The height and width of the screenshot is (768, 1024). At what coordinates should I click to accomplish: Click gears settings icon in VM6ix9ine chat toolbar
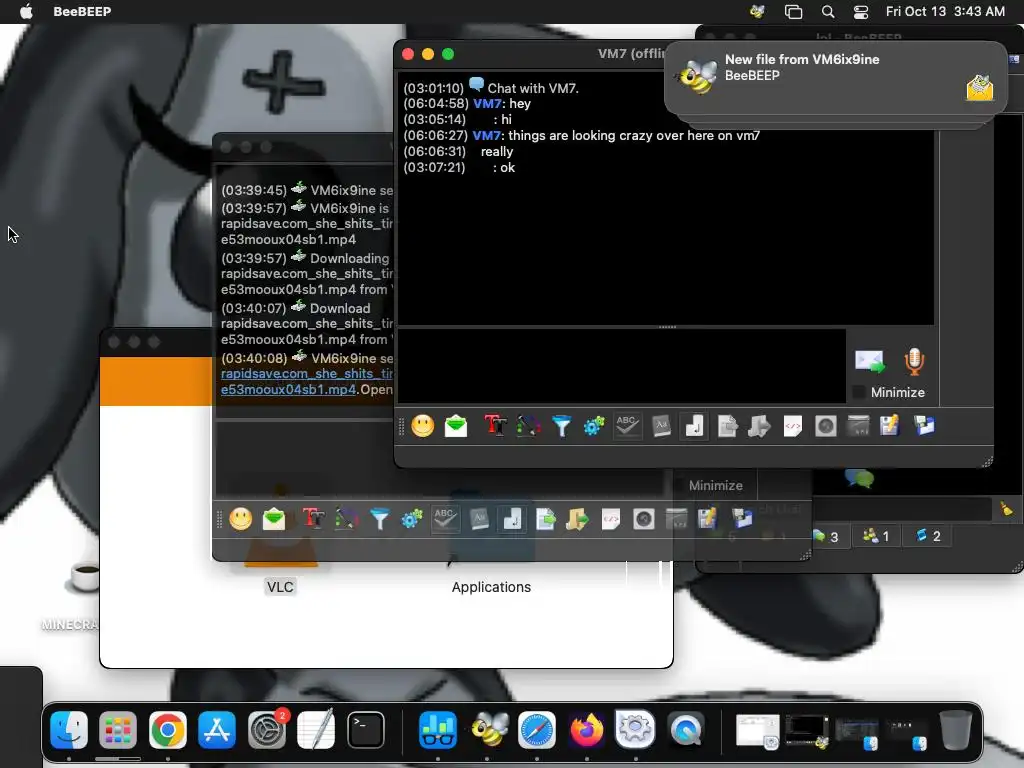(411, 519)
